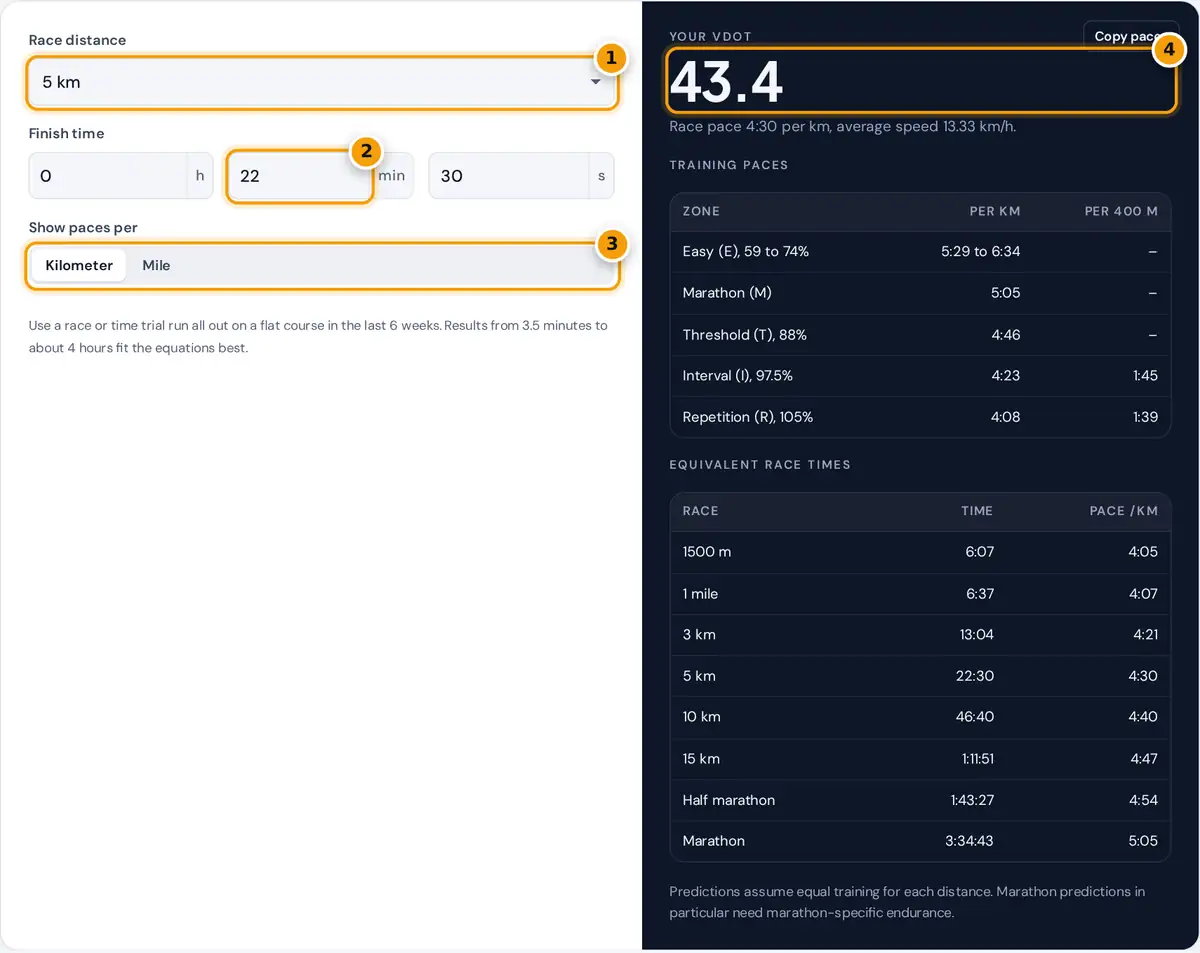
Task: Click the 10 km pace 4:40
Action: pyautogui.click(x=1143, y=717)
